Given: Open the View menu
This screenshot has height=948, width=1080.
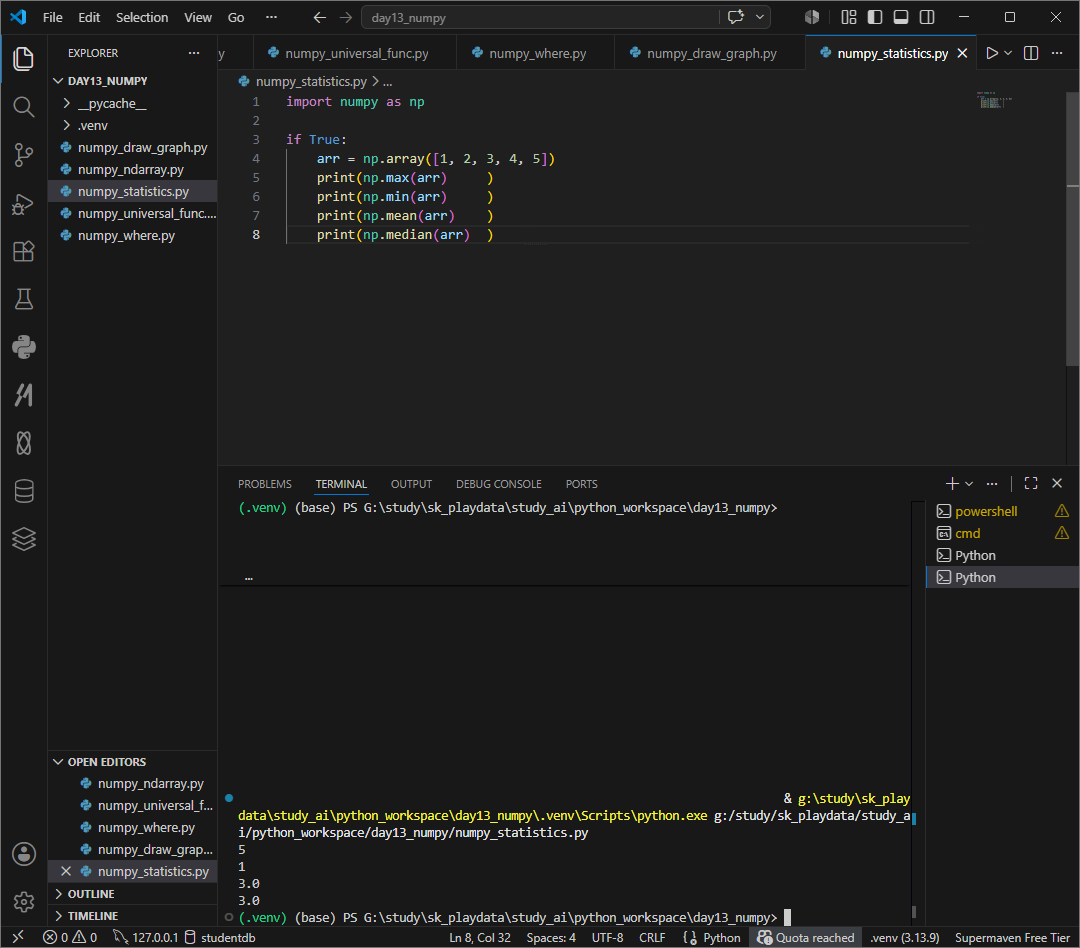Looking at the screenshot, I should (198, 17).
